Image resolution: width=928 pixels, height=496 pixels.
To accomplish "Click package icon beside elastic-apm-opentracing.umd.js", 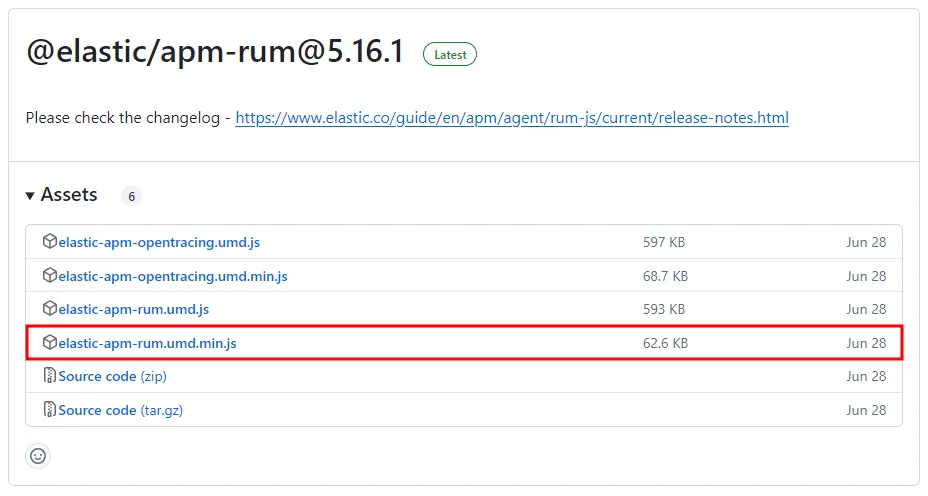I will point(50,241).
